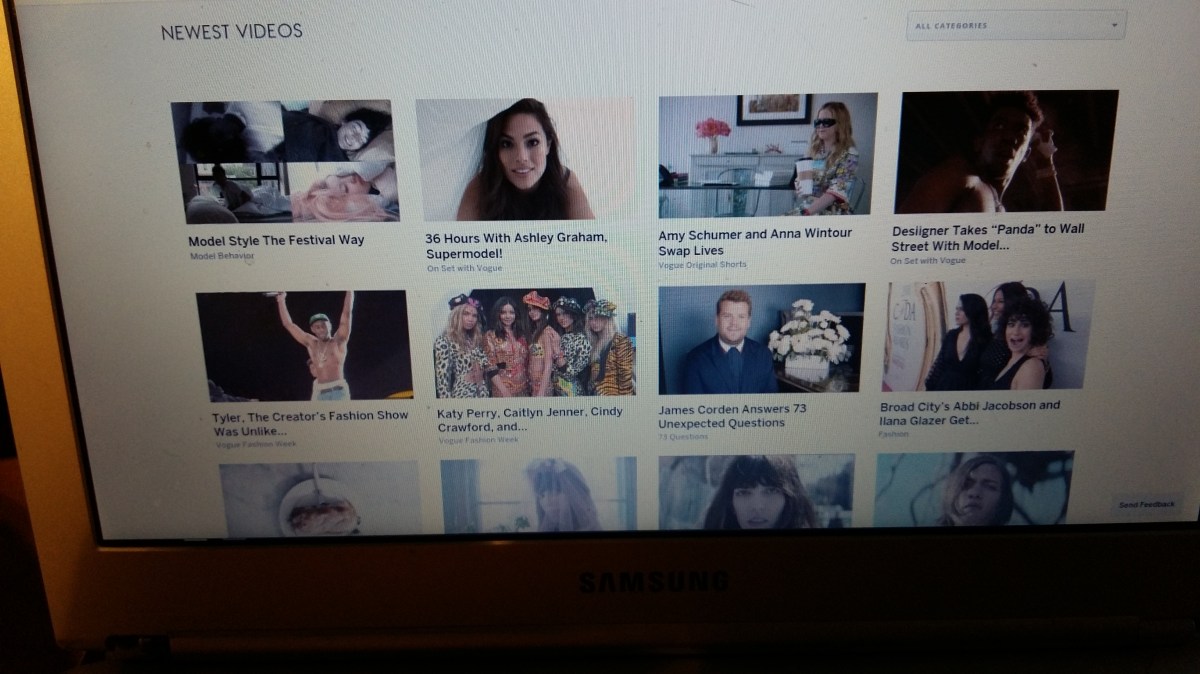Open the All Categories dropdown
Viewport: 1200px width, 674px height.
pyautogui.click(x=1015, y=25)
